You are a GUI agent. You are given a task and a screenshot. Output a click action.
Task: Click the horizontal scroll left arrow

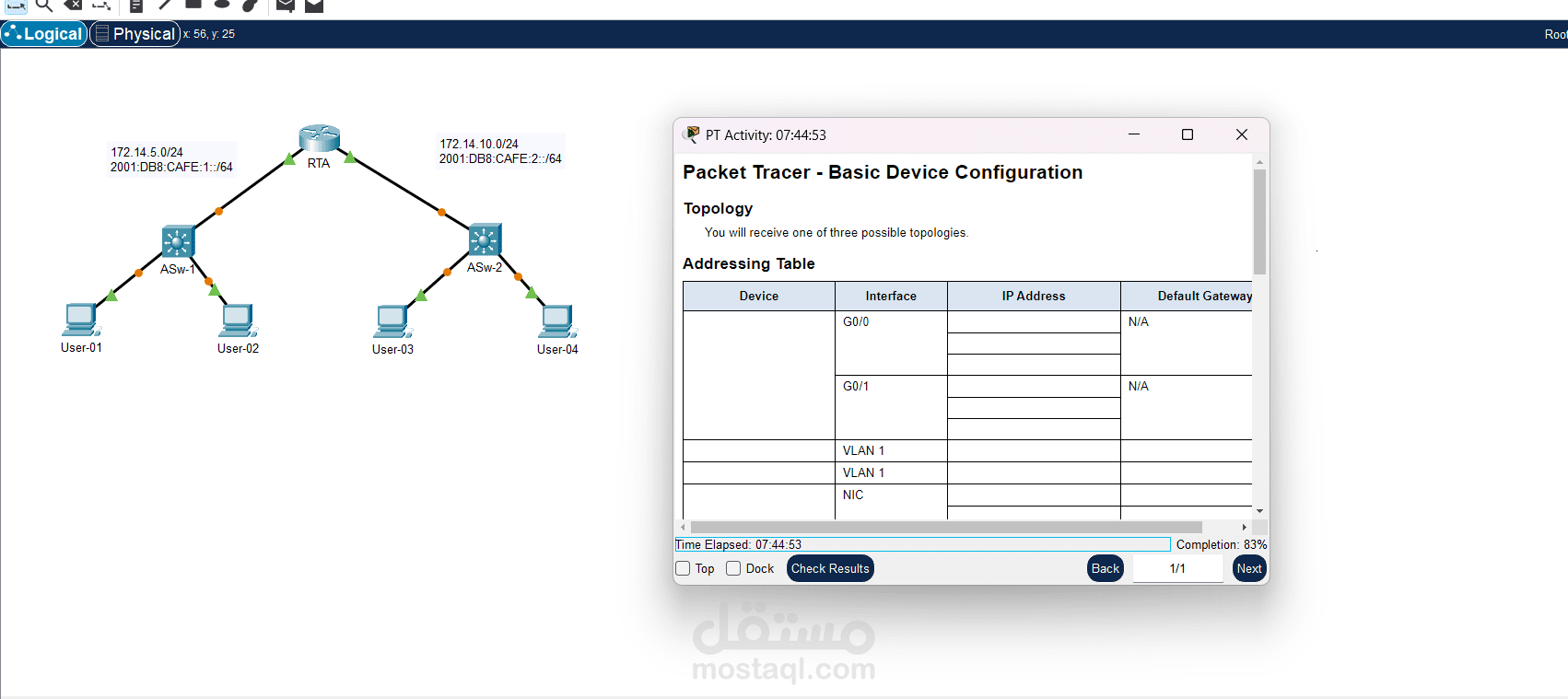click(x=683, y=528)
